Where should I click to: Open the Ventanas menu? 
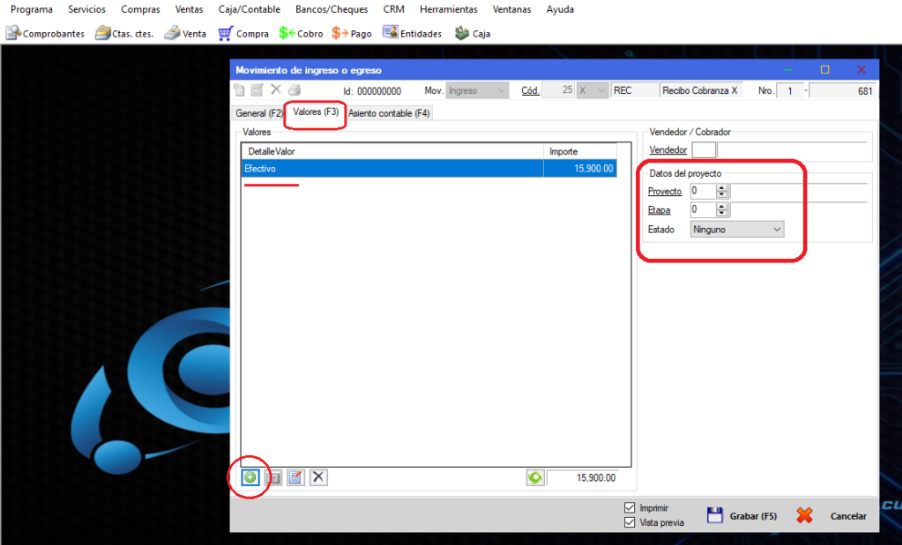pyautogui.click(x=512, y=9)
